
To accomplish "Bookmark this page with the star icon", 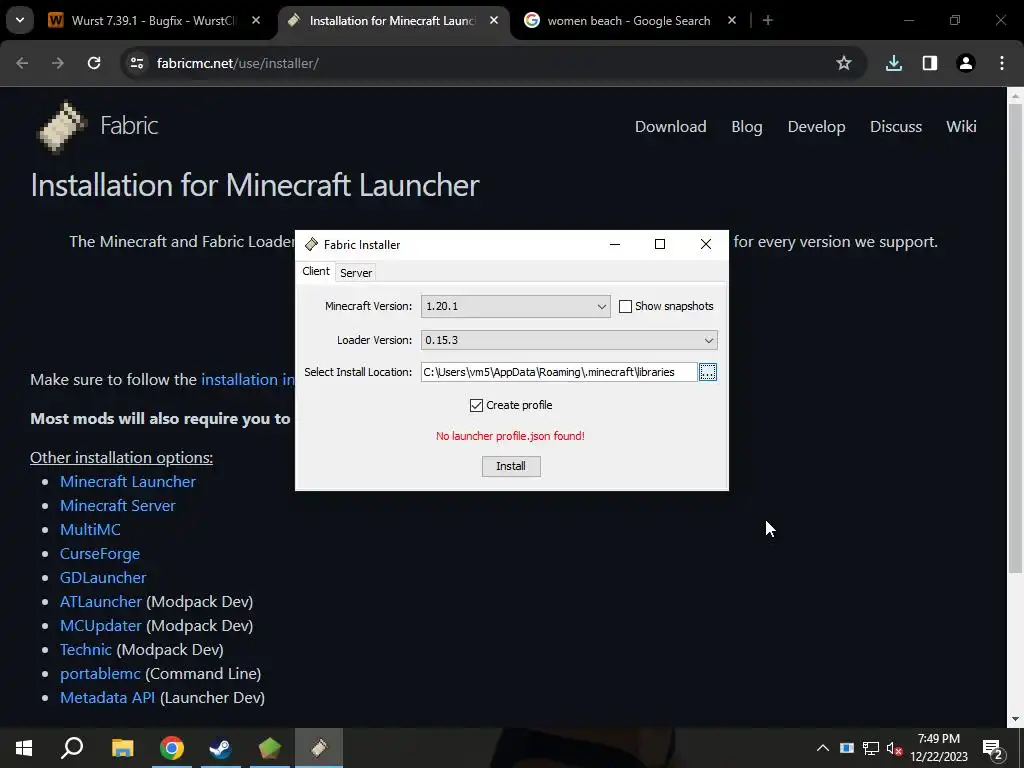I will pyautogui.click(x=844, y=63).
